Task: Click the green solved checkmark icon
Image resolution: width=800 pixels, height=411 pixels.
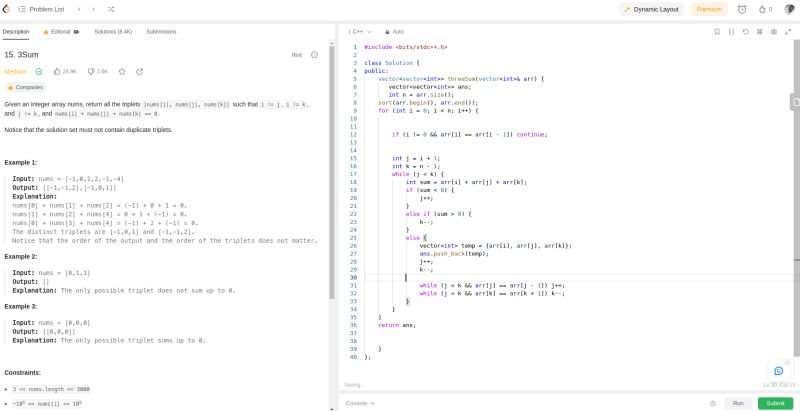Action: pos(39,72)
